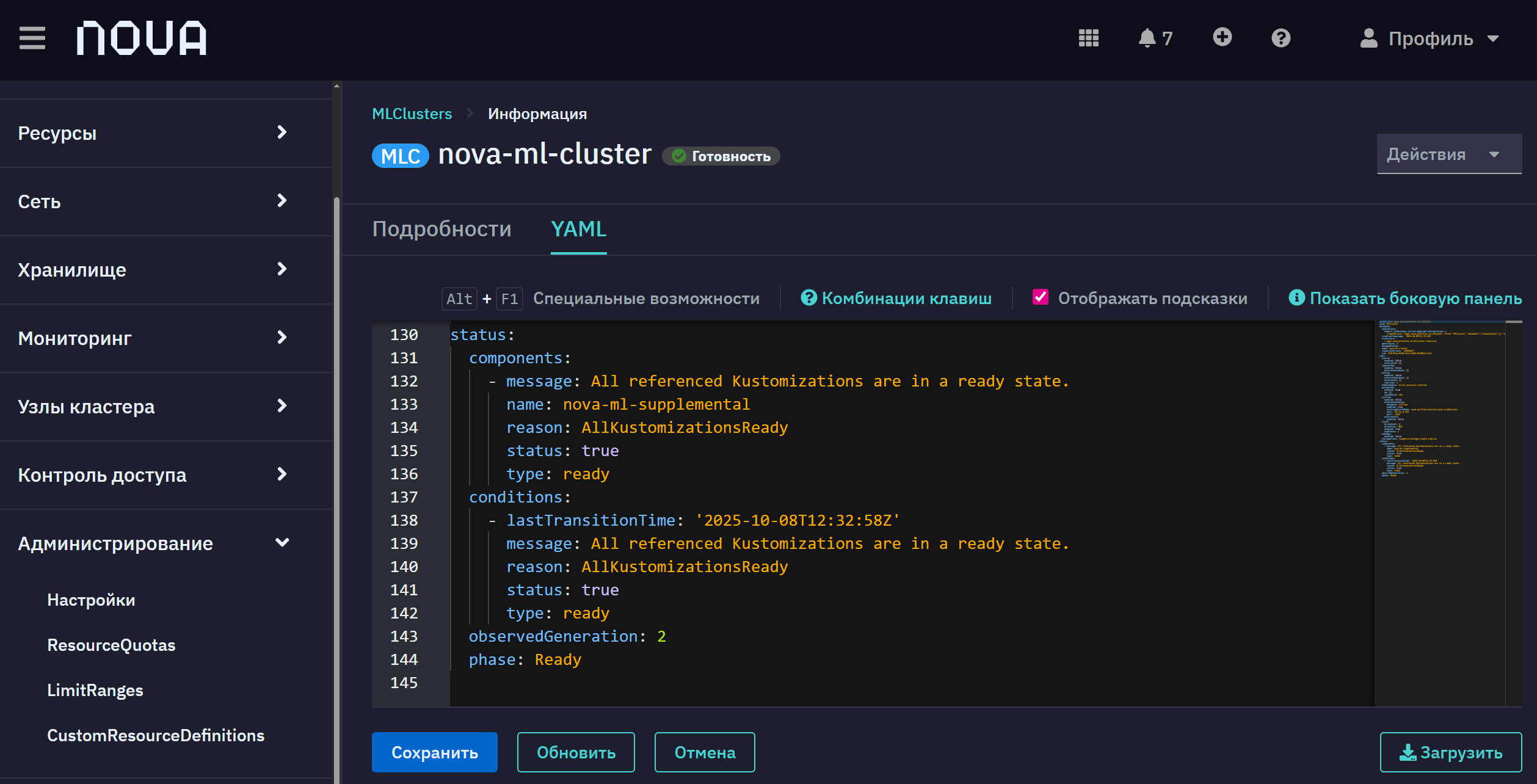Click 'reason: AllKustomizationsReady' on line 134

(x=647, y=427)
